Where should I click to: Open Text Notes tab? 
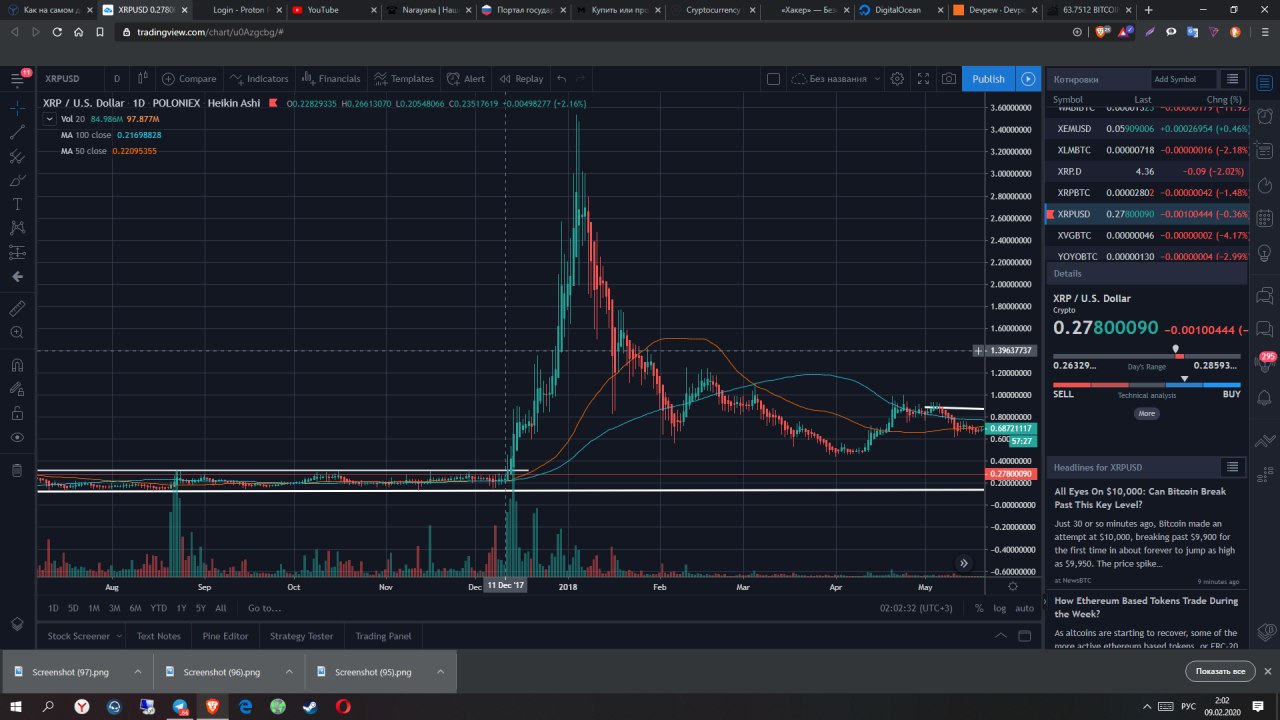click(x=159, y=636)
